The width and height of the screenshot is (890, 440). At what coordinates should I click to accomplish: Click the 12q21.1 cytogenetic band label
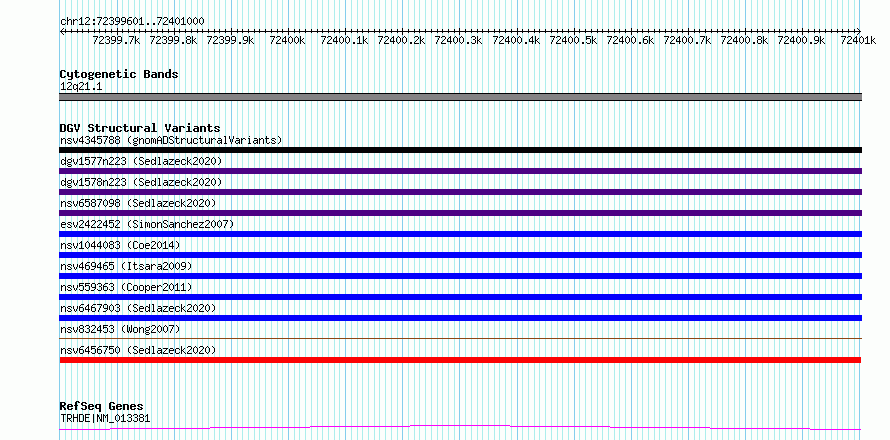(81, 87)
